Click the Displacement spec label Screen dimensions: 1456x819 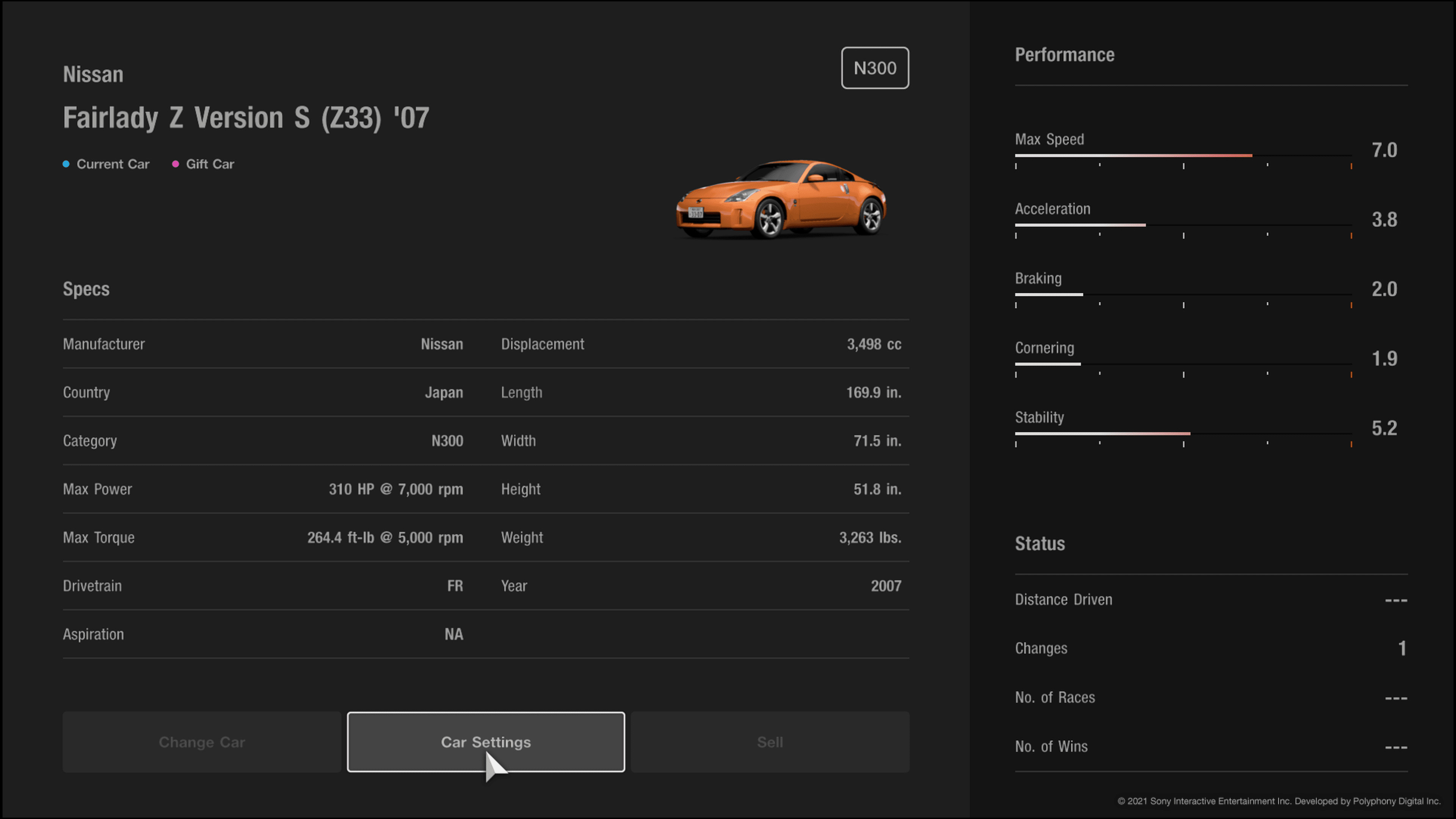[x=543, y=344]
